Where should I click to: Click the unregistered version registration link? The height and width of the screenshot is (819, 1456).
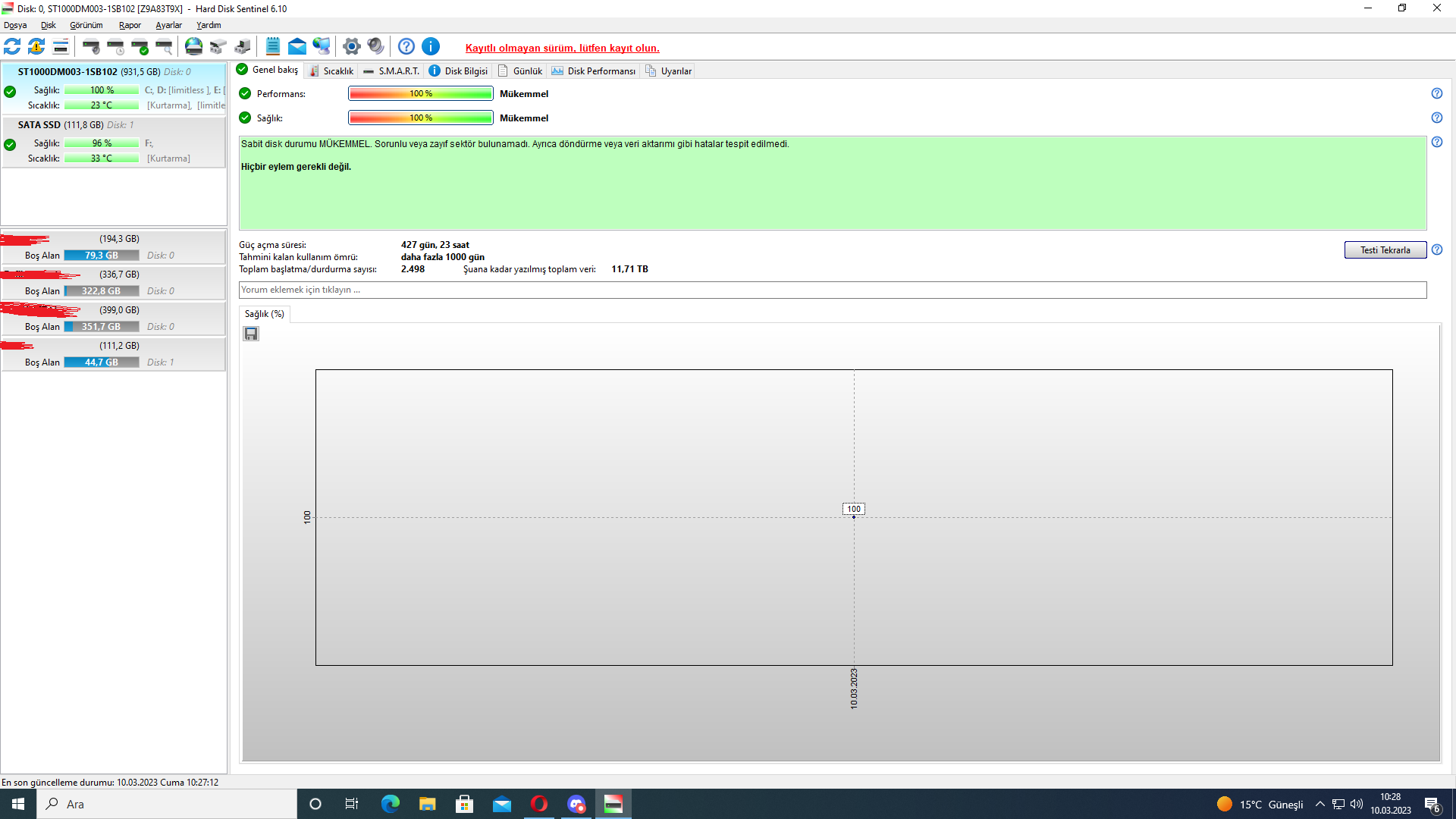pos(562,48)
